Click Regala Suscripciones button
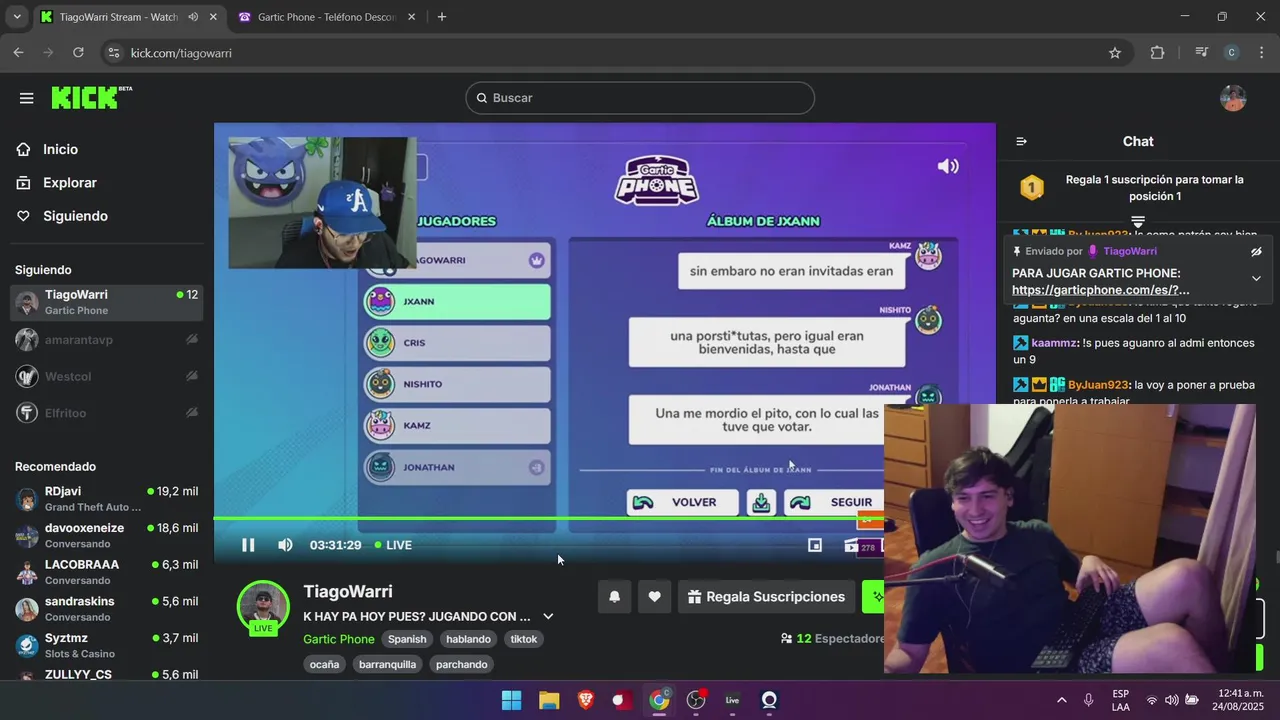This screenshot has width=1280, height=720. point(767,597)
